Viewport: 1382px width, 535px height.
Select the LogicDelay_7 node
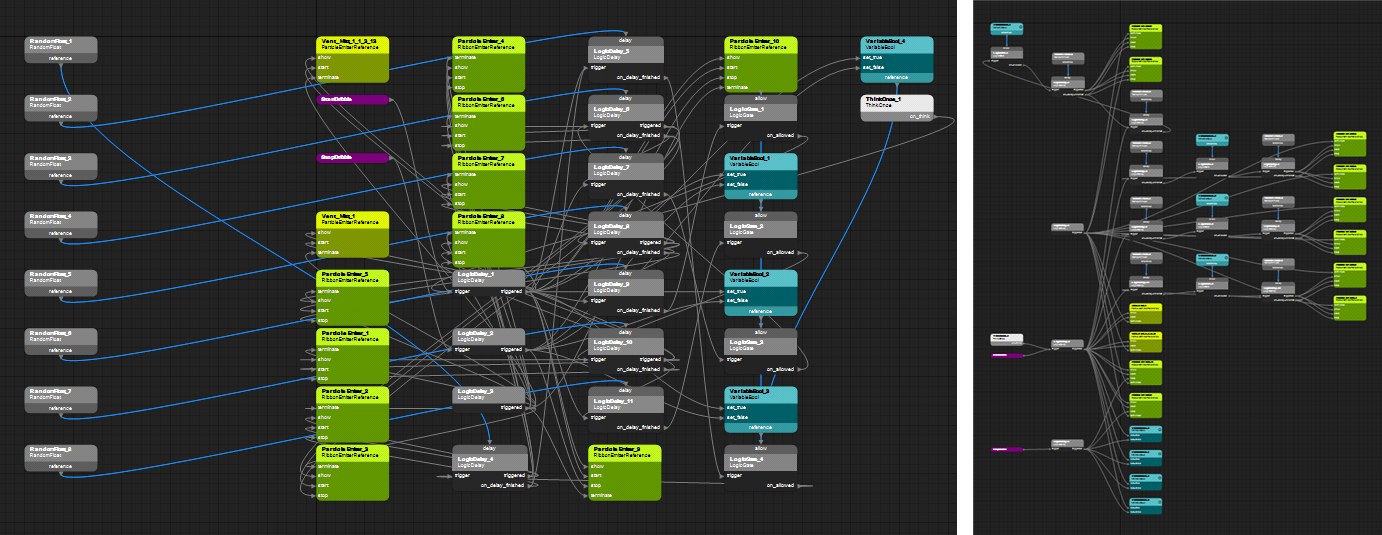625,176
